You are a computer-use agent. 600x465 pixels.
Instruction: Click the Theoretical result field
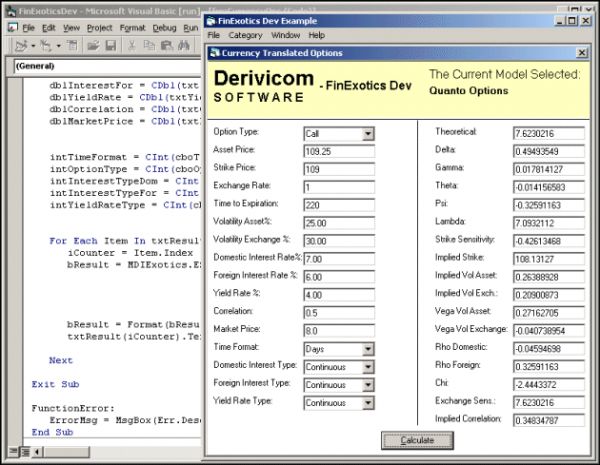click(x=549, y=134)
